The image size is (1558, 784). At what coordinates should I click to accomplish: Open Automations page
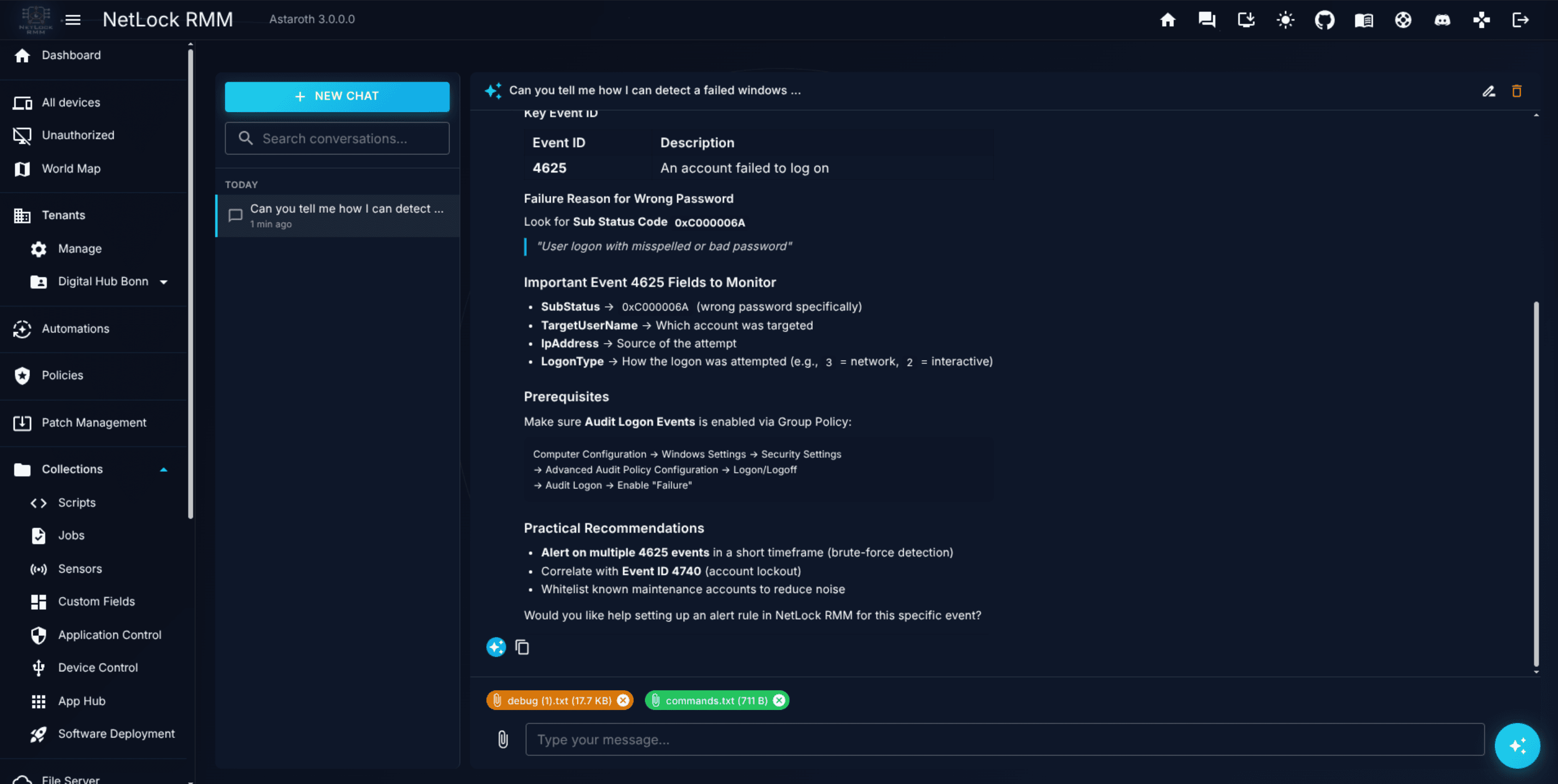(76, 328)
